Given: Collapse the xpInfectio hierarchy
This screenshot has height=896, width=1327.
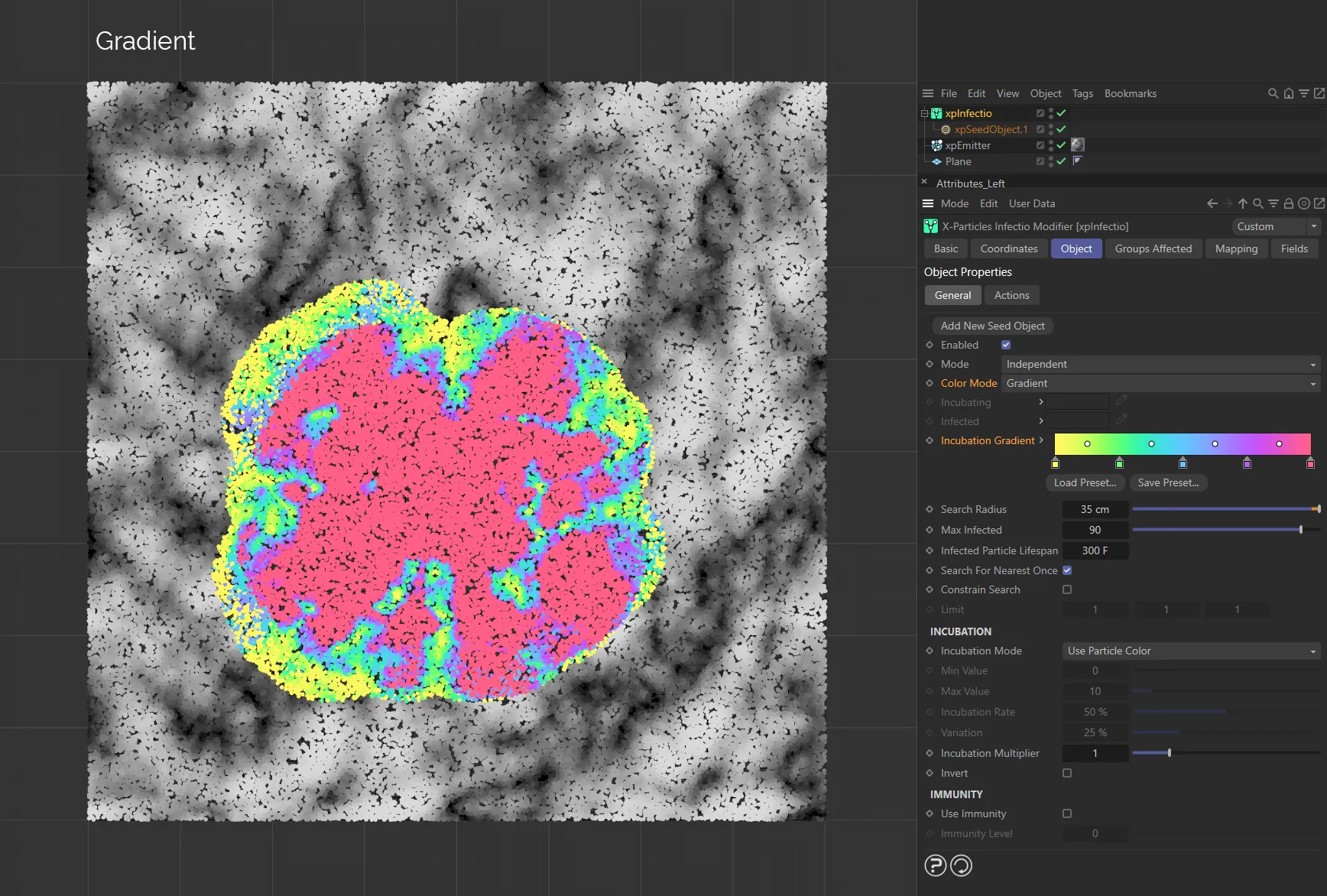Looking at the screenshot, I should (923, 113).
